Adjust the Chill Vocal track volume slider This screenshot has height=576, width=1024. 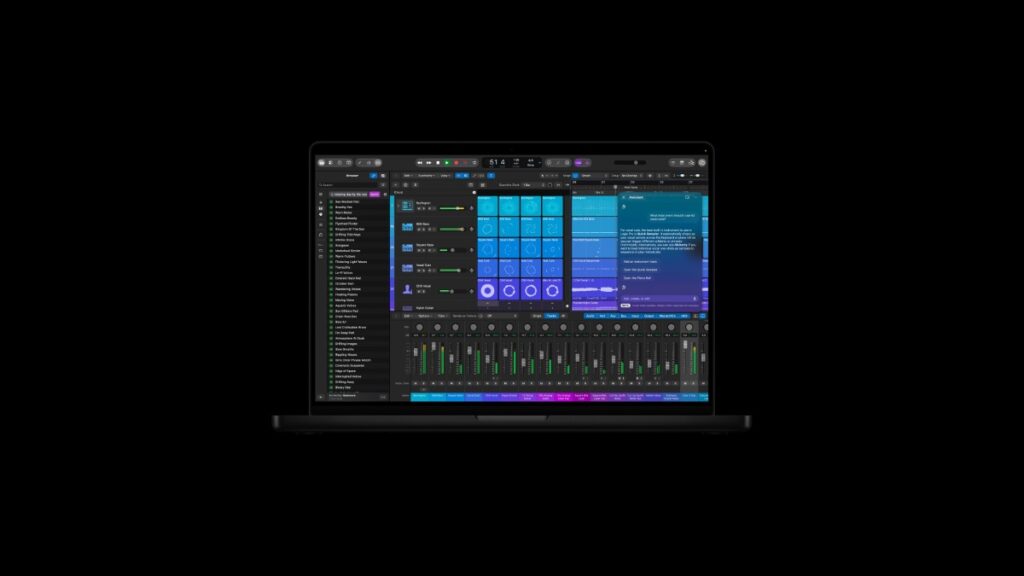(x=452, y=291)
